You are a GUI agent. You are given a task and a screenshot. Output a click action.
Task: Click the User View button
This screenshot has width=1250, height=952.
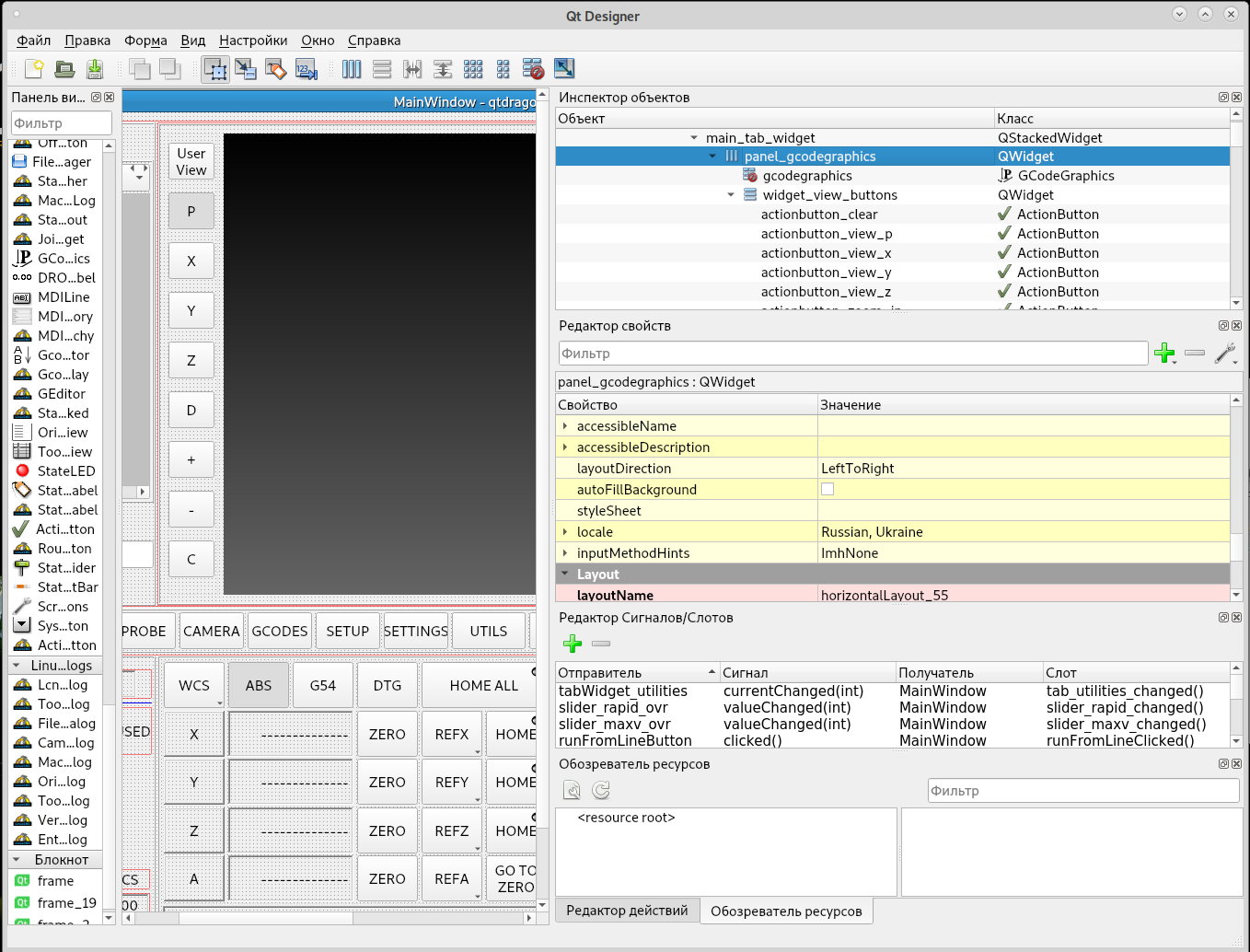click(191, 161)
